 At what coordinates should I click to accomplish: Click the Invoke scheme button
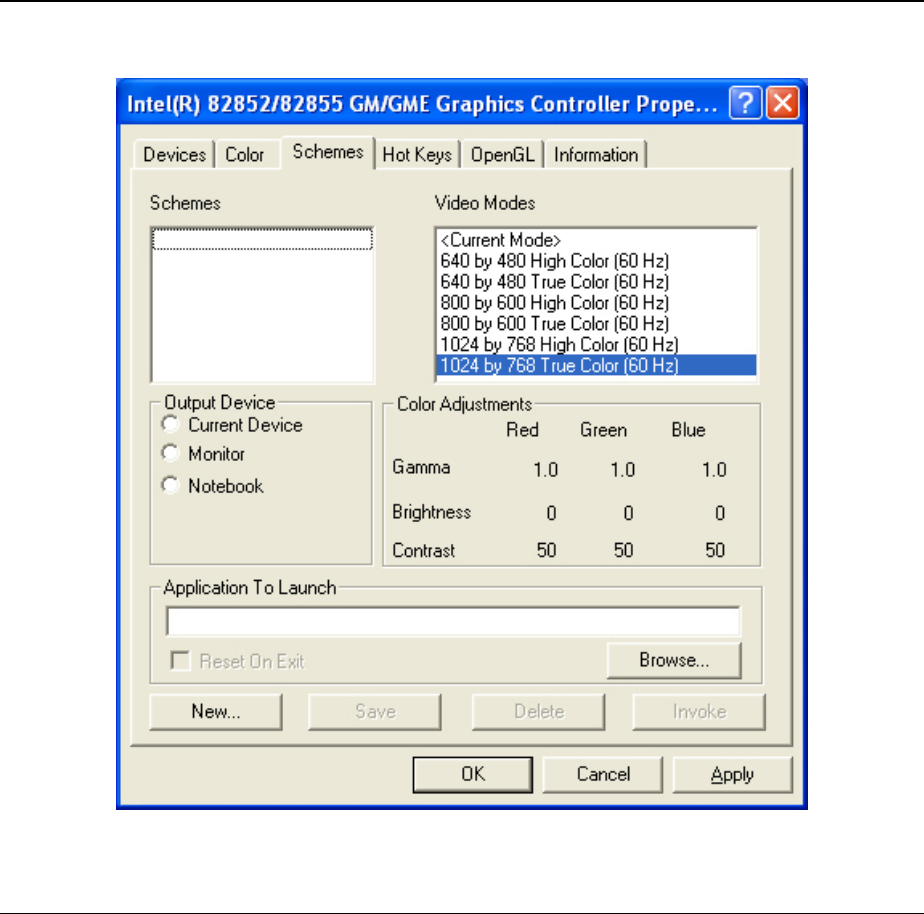[x=699, y=712]
